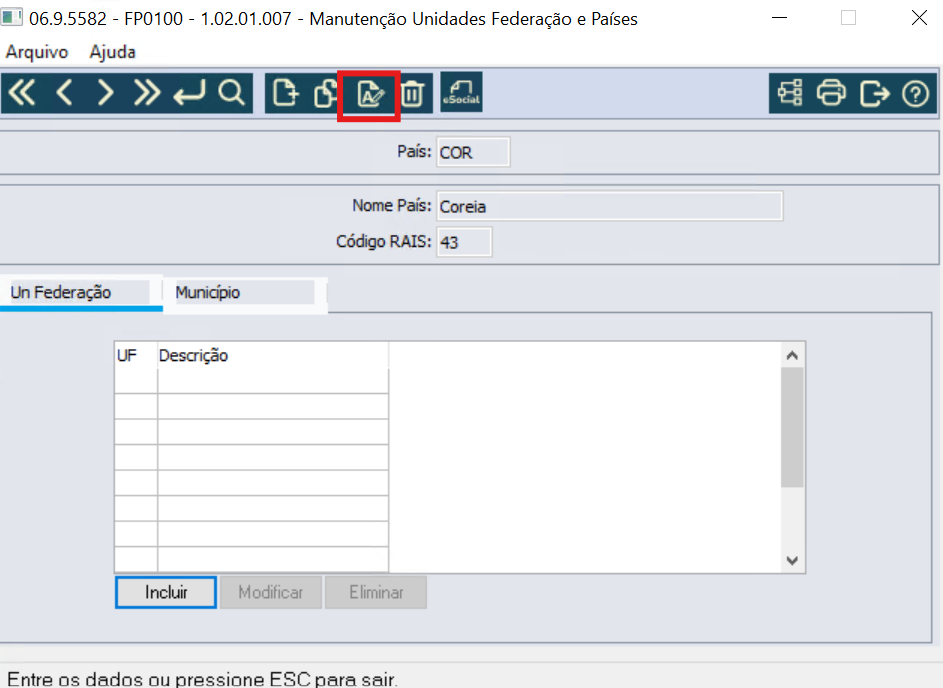The height and width of the screenshot is (688, 943).
Task: Create a new record with the add-document icon
Action: coord(285,93)
